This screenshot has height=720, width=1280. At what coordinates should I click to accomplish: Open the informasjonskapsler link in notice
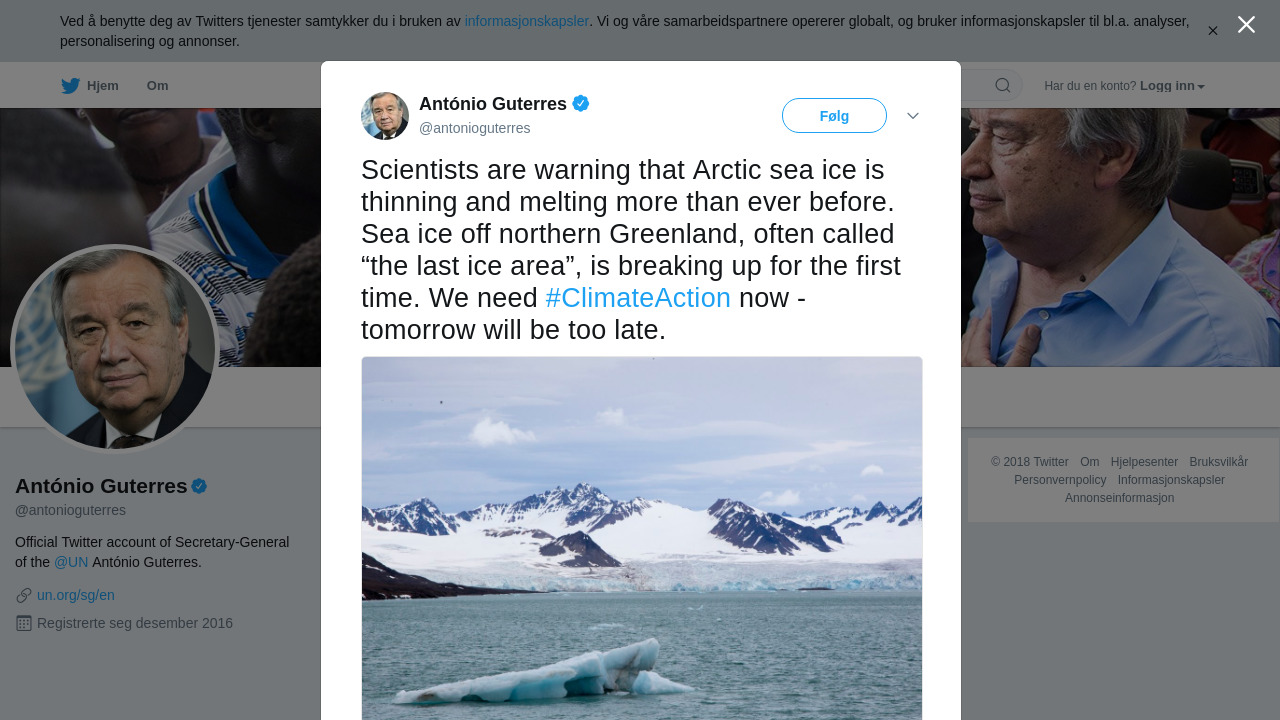pos(527,21)
